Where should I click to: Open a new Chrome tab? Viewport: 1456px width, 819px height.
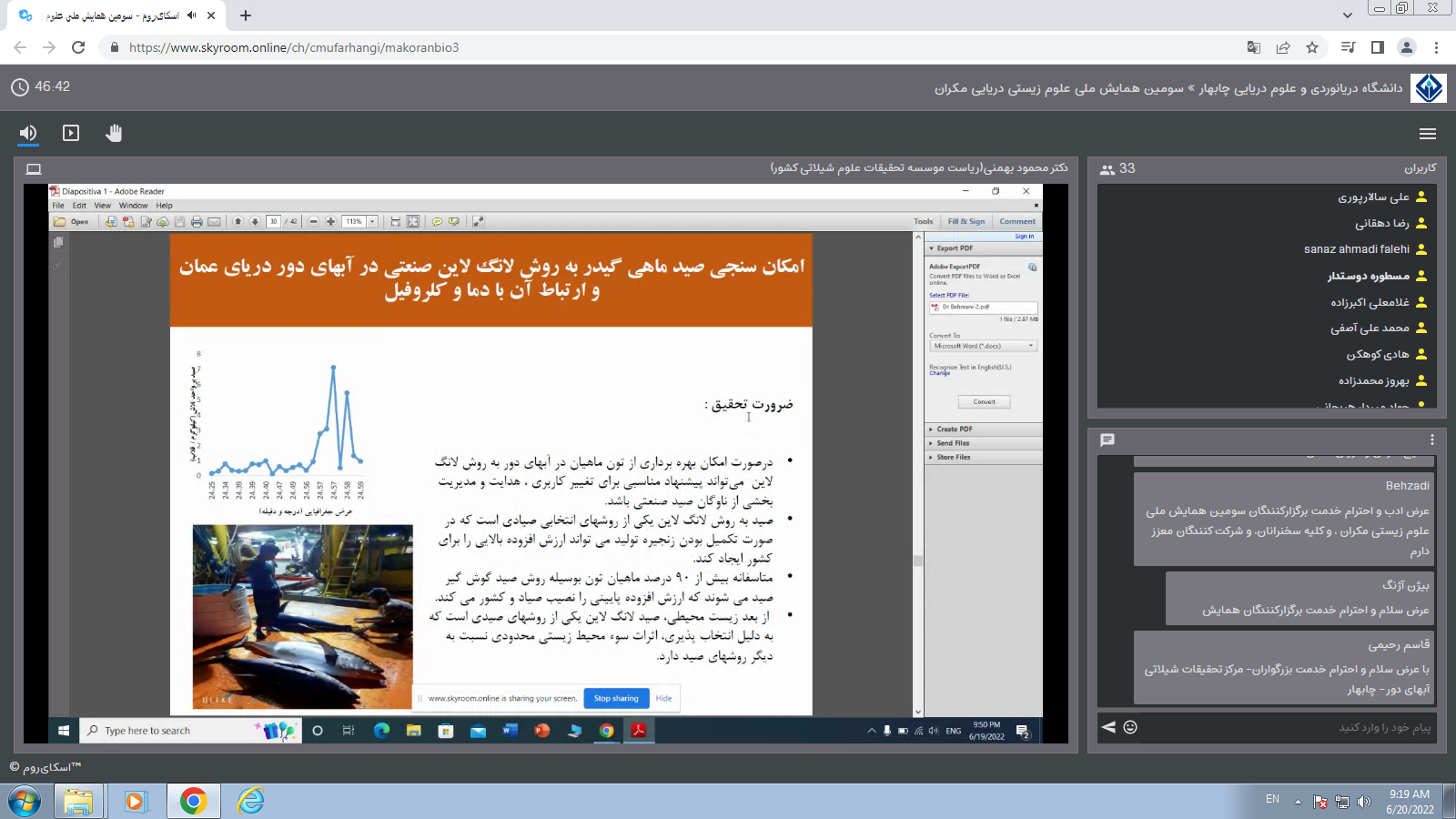(x=246, y=15)
